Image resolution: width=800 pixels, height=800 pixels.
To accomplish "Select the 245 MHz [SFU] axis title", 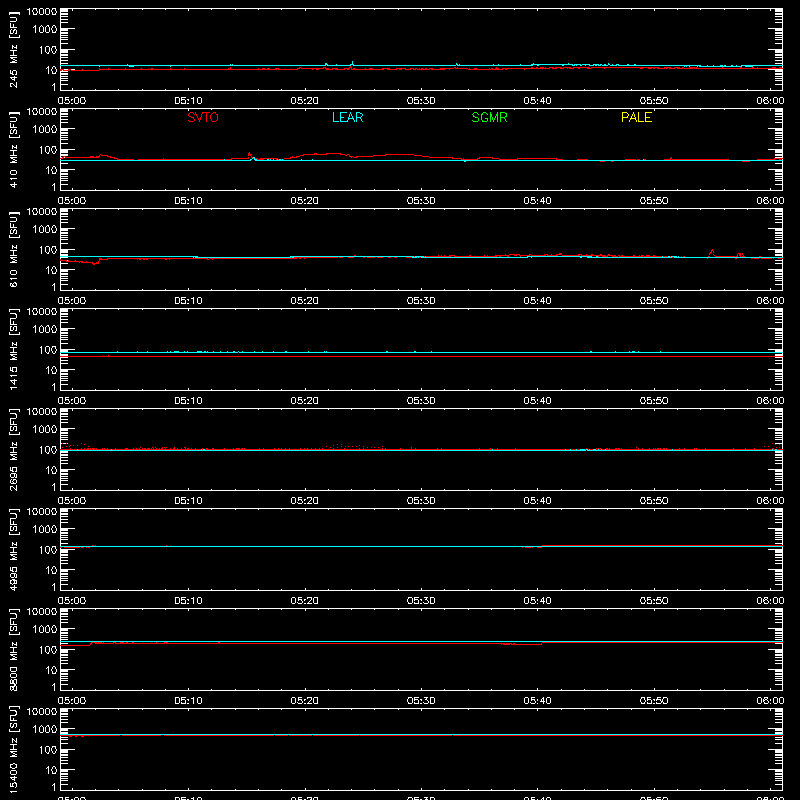I will (x=14, y=49).
